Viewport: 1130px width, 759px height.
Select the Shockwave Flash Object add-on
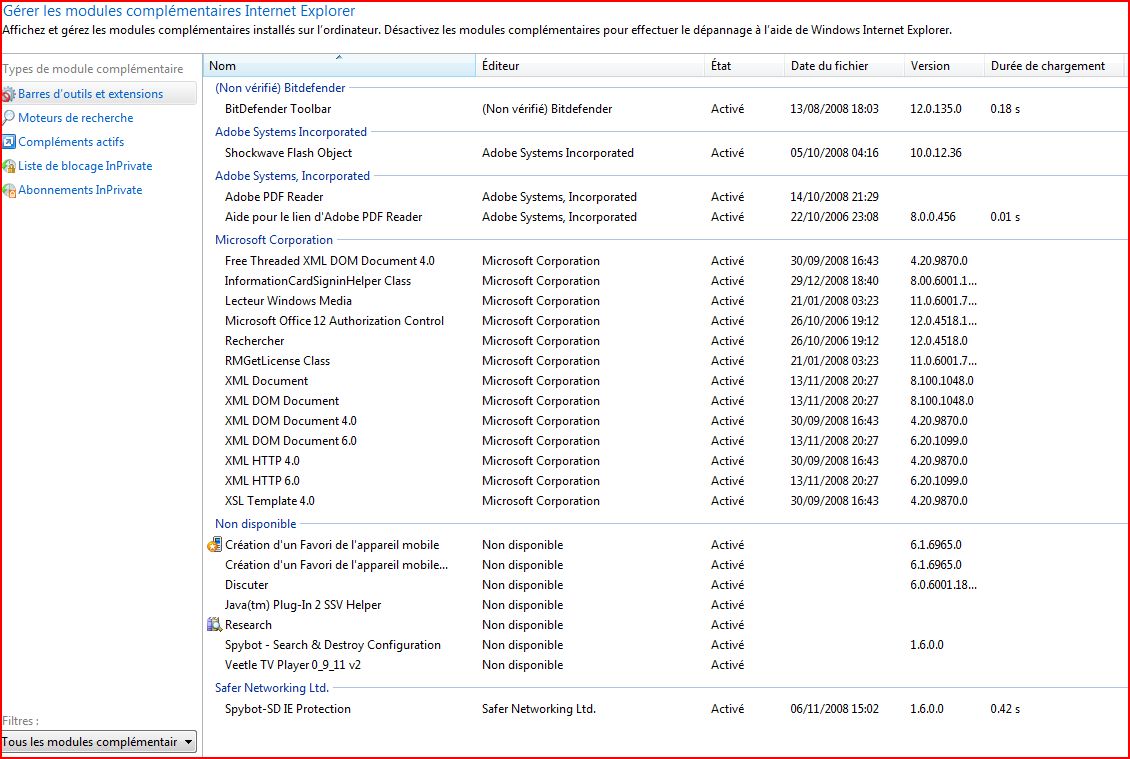[x=288, y=153]
